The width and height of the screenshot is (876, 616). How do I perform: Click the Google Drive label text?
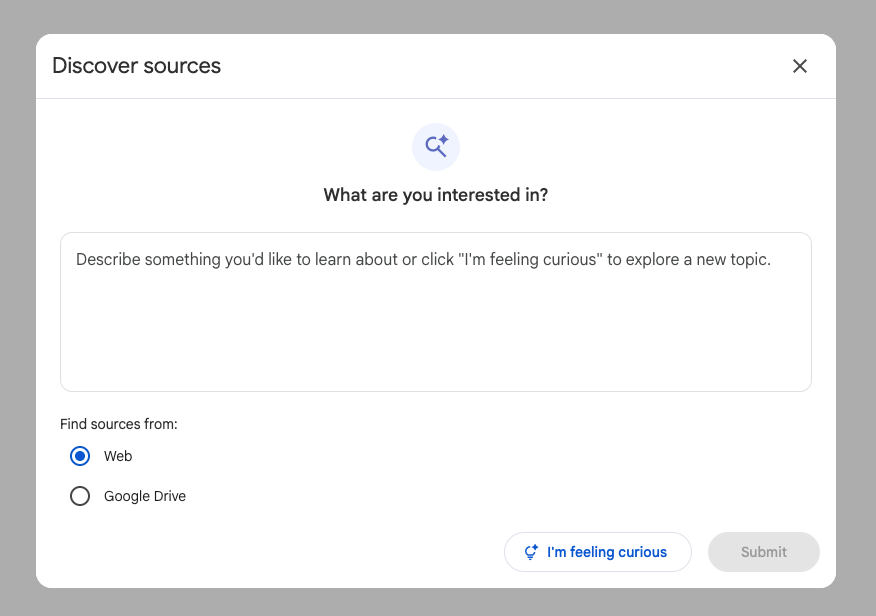pyautogui.click(x=145, y=496)
